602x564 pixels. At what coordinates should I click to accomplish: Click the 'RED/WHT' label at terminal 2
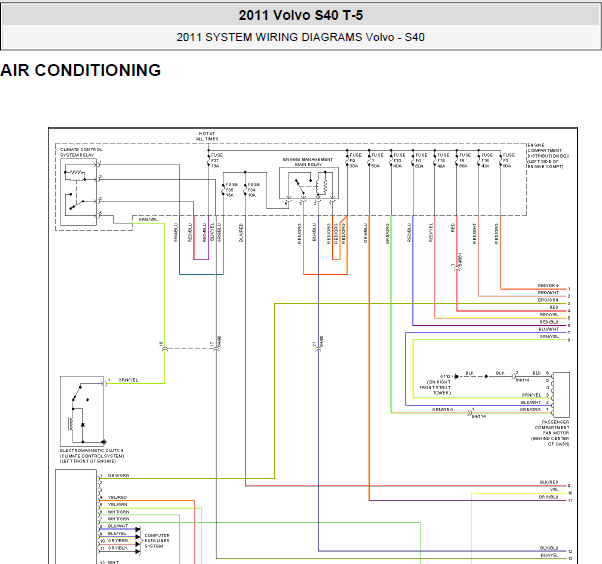tap(548, 293)
